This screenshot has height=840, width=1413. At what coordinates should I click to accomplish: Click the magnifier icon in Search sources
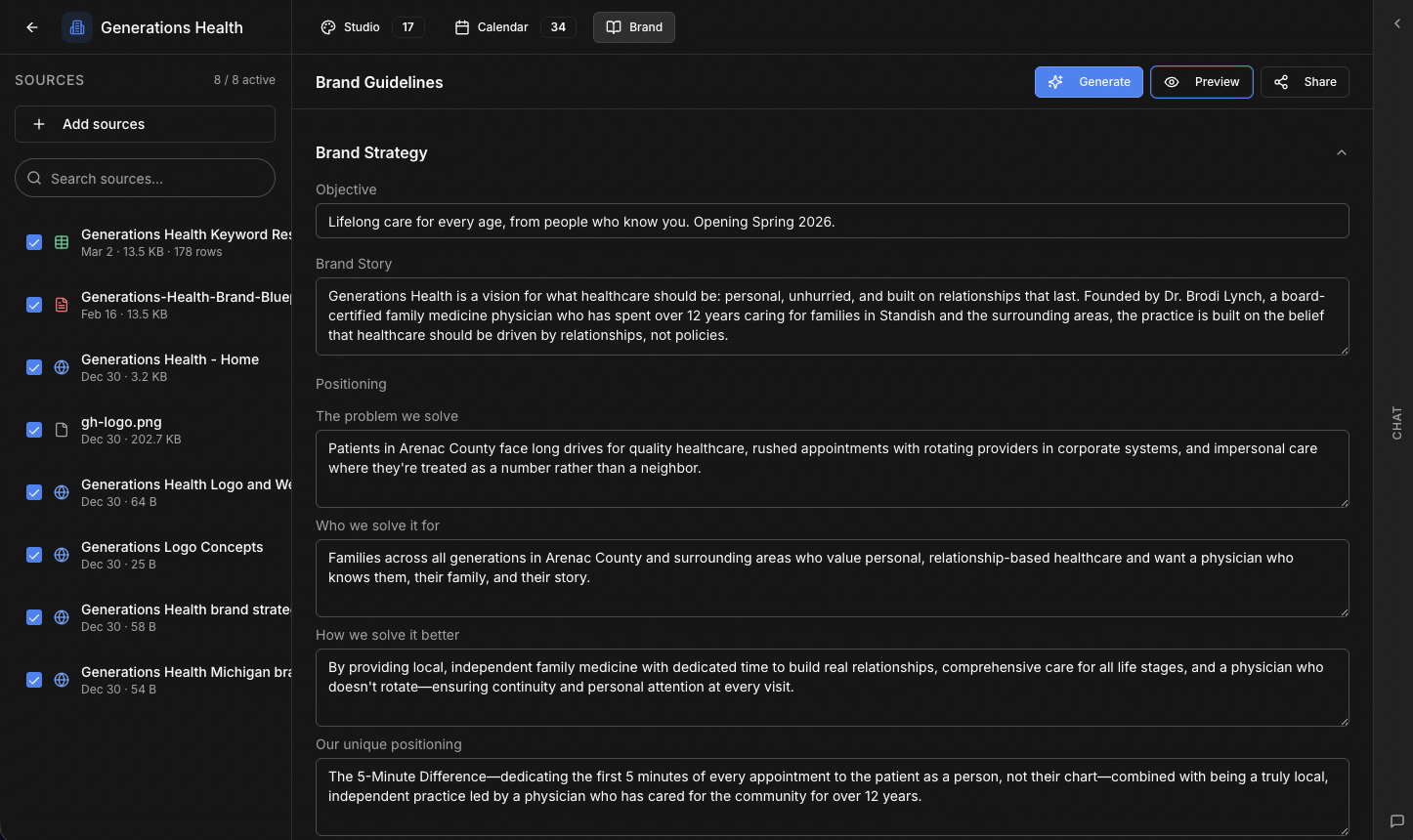(34, 179)
